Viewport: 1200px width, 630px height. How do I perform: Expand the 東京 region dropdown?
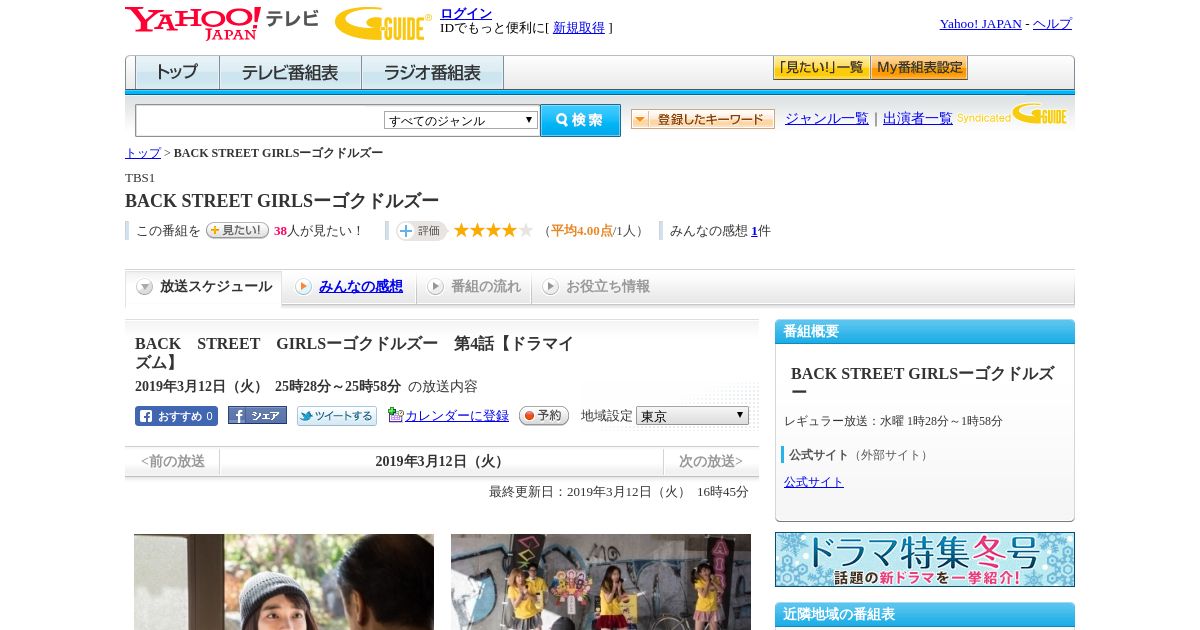pyautogui.click(x=692, y=416)
